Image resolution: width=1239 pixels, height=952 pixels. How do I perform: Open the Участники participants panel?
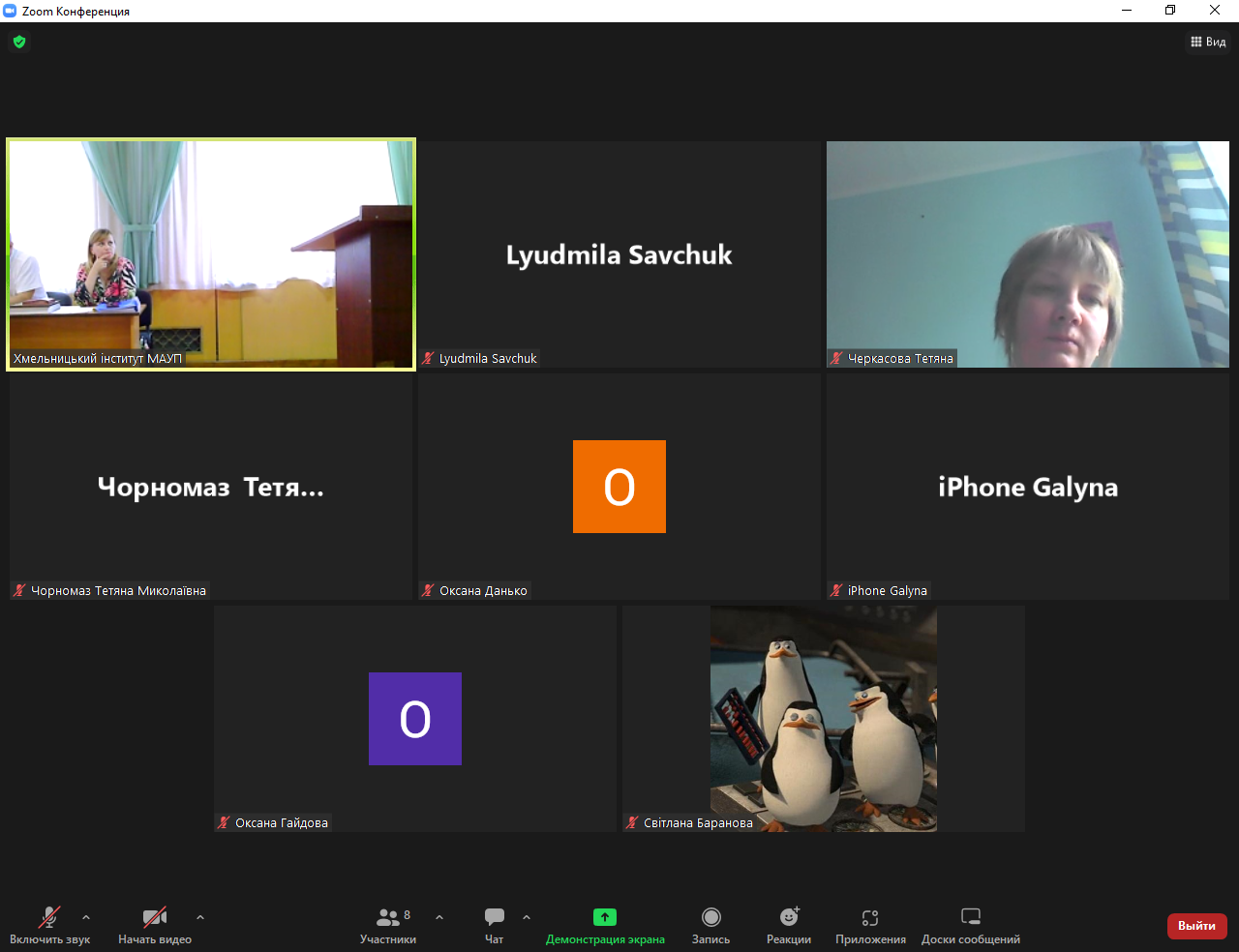388,925
